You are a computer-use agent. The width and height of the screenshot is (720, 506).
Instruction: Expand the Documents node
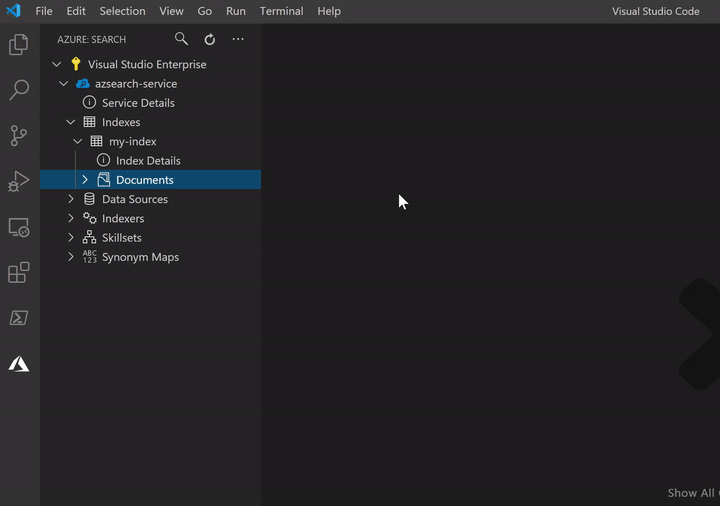pyautogui.click(x=85, y=180)
